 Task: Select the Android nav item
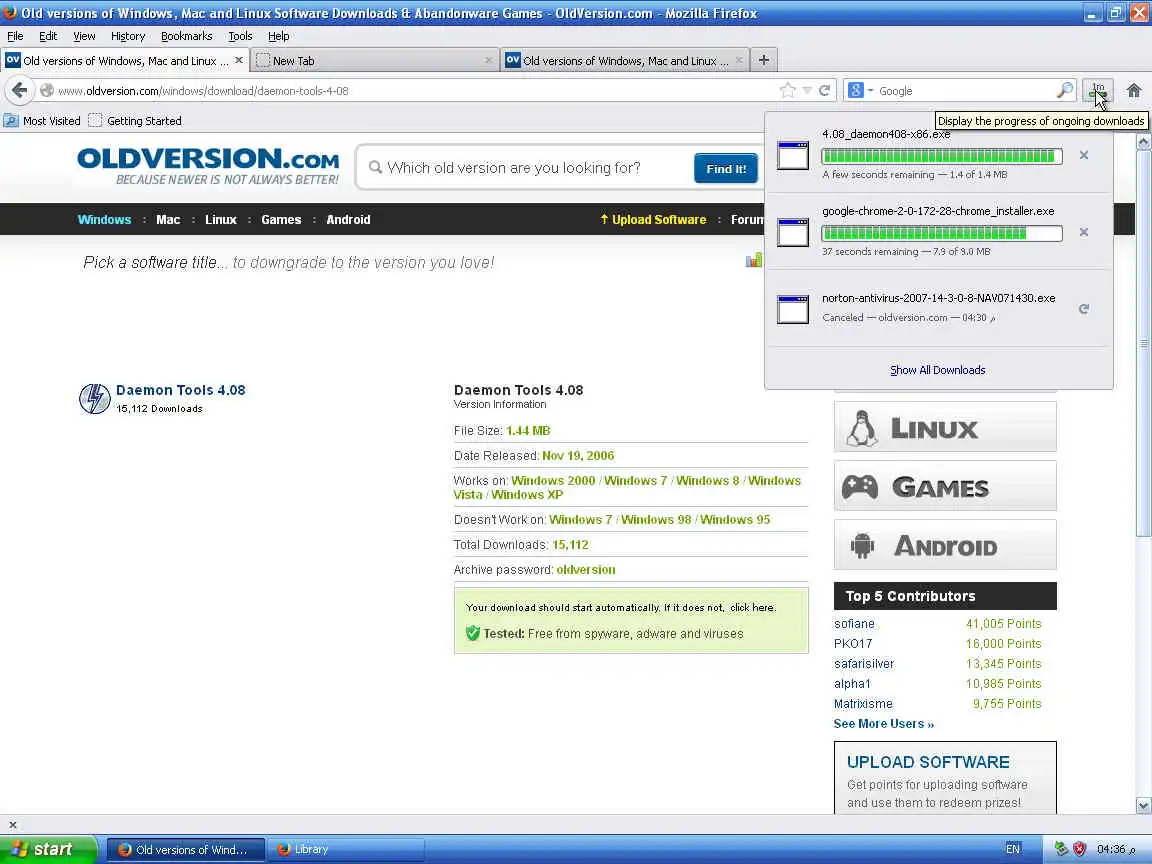348,219
